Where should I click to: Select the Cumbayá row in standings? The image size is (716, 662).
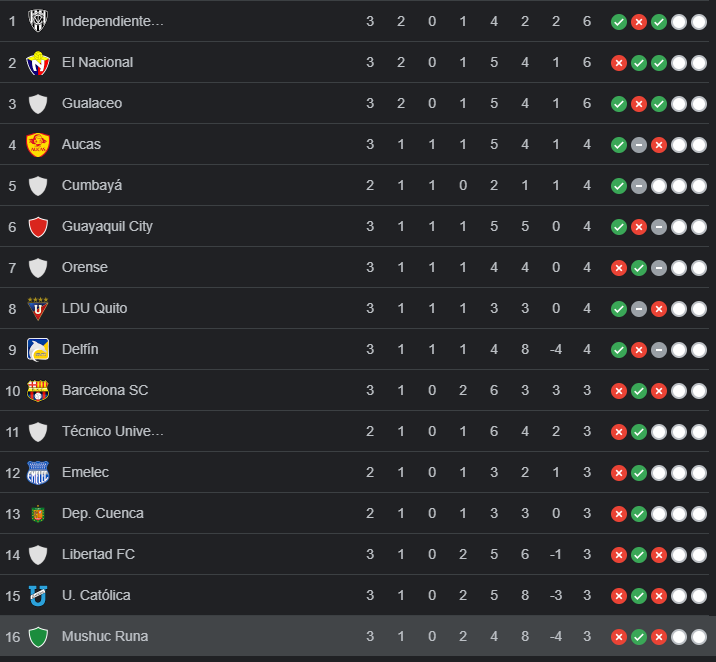coord(300,185)
